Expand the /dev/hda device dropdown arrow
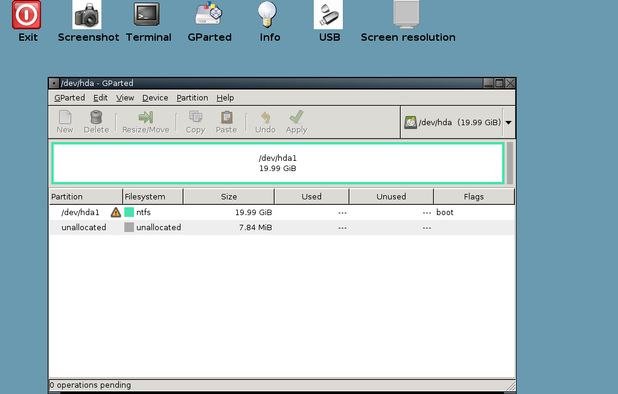The height and width of the screenshot is (394, 618). click(508, 123)
